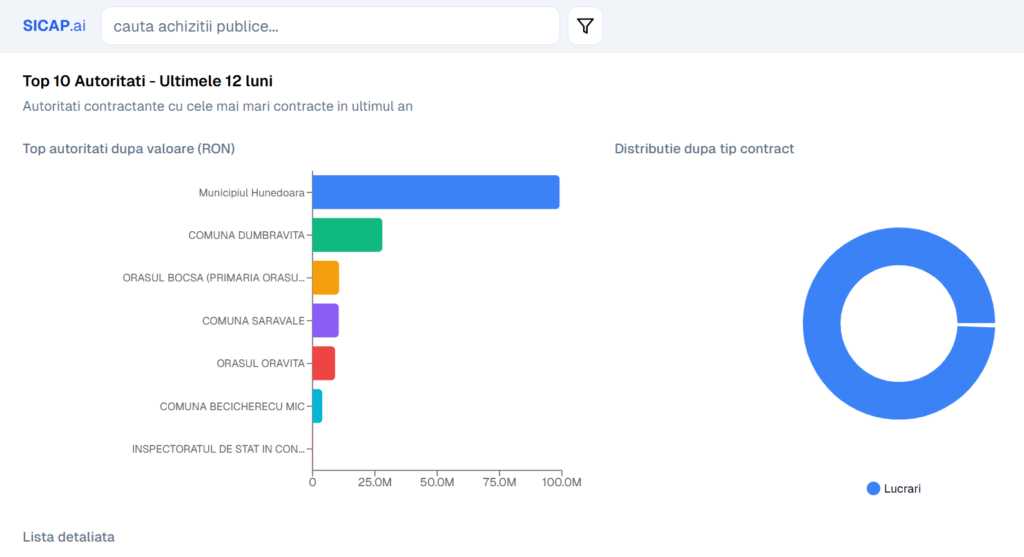Click the INSPECTORATUL DE STAT axis label

[218, 449]
